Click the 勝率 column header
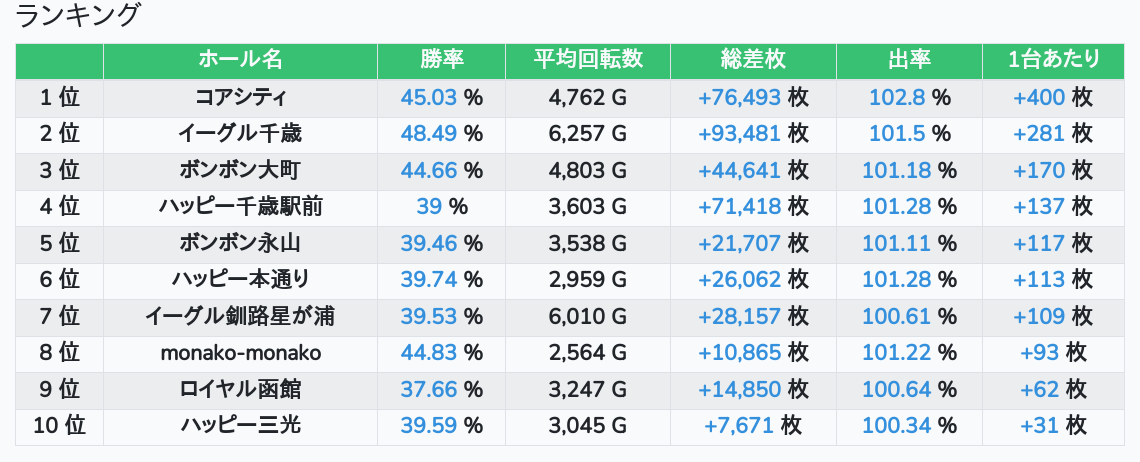 [x=441, y=60]
